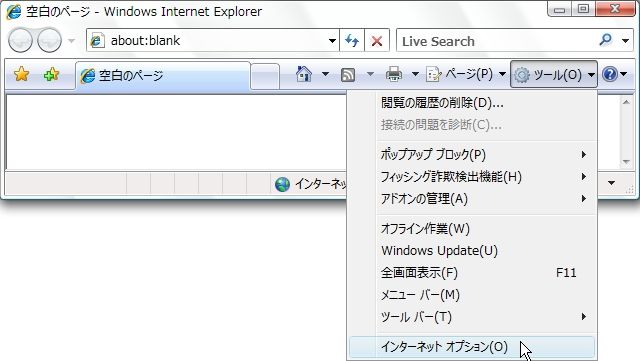Click the Forward navigation button

tap(49, 40)
